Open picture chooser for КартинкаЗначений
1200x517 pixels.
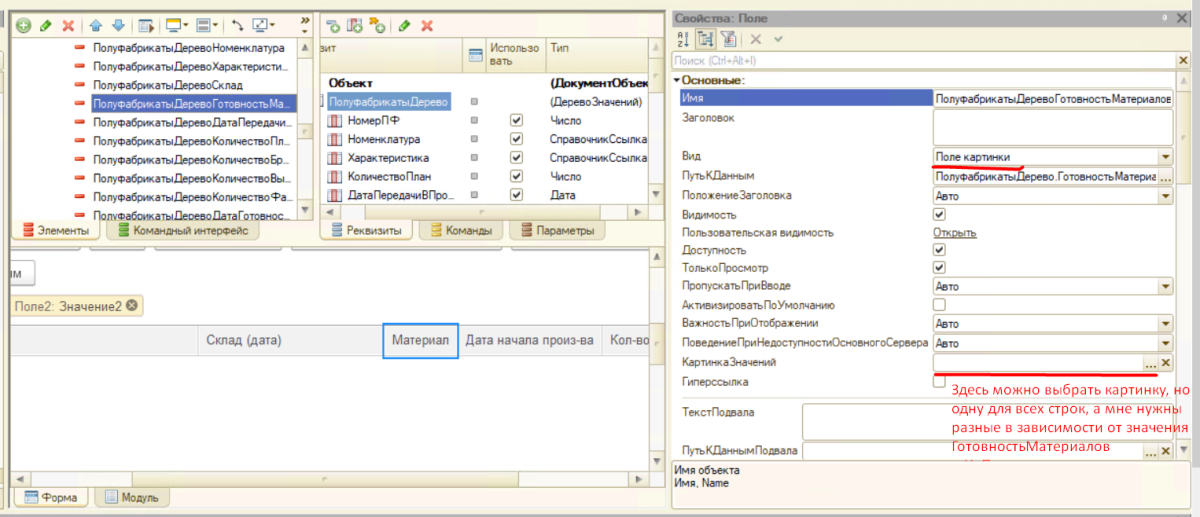(1150, 363)
